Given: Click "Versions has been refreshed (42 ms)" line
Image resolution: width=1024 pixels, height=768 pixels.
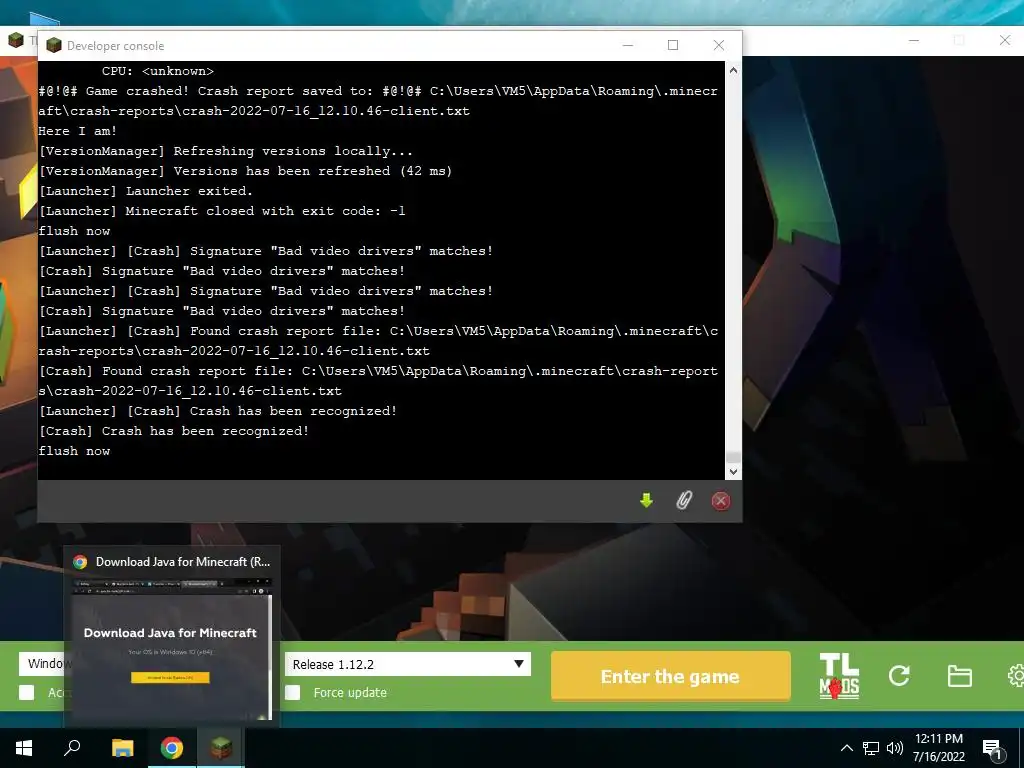Looking at the screenshot, I should [246, 171].
